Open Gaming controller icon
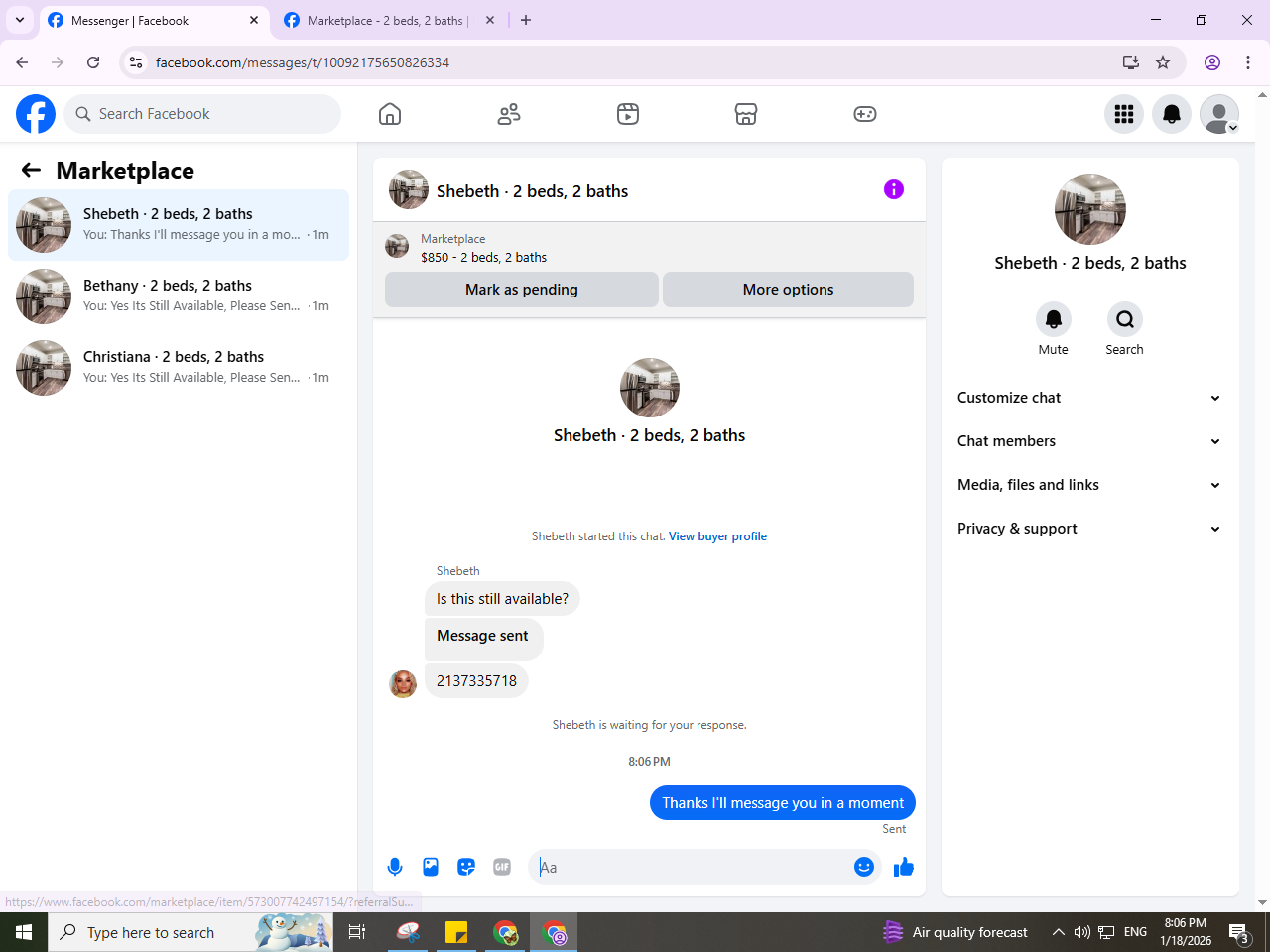This screenshot has width=1270, height=952. pyautogui.click(x=865, y=114)
